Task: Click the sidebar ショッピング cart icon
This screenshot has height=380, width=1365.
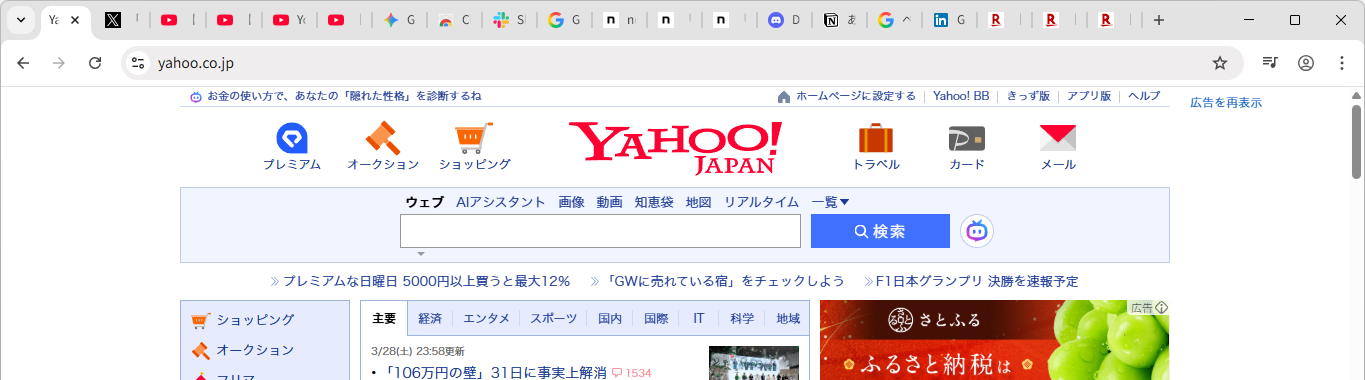Action: 200,320
